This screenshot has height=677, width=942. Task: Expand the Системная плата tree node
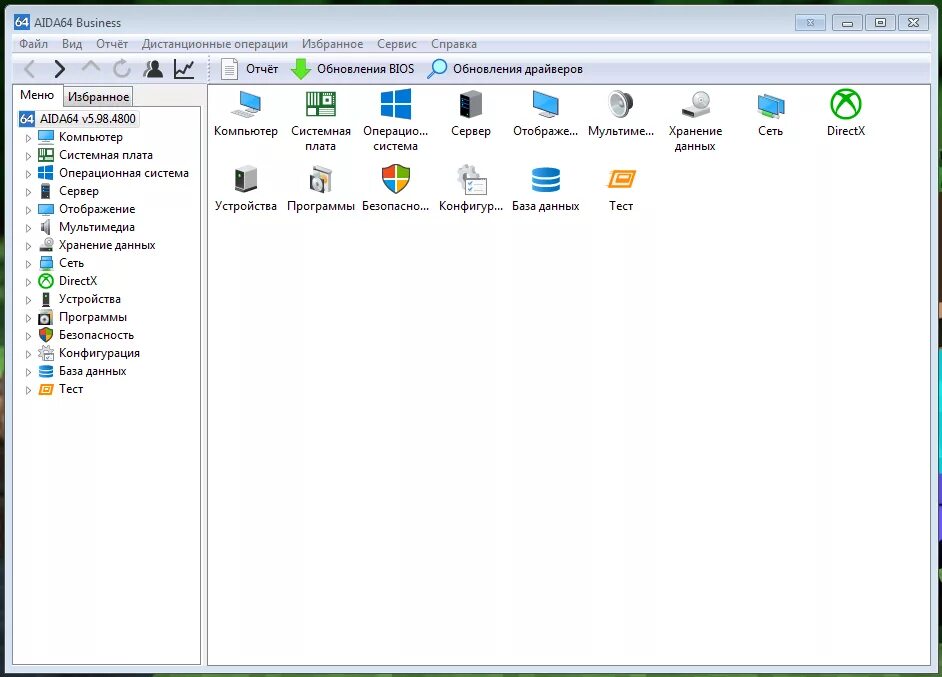28,156
